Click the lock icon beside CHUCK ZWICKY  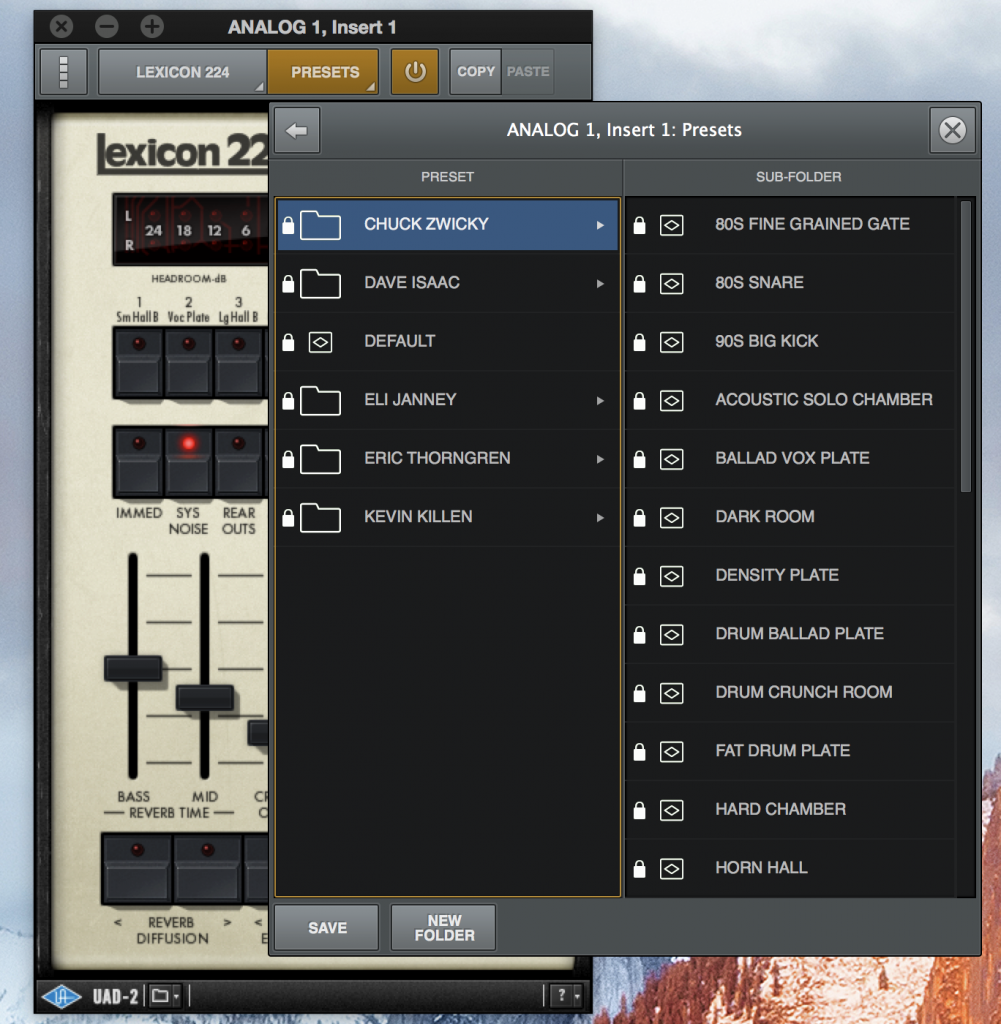(289, 225)
